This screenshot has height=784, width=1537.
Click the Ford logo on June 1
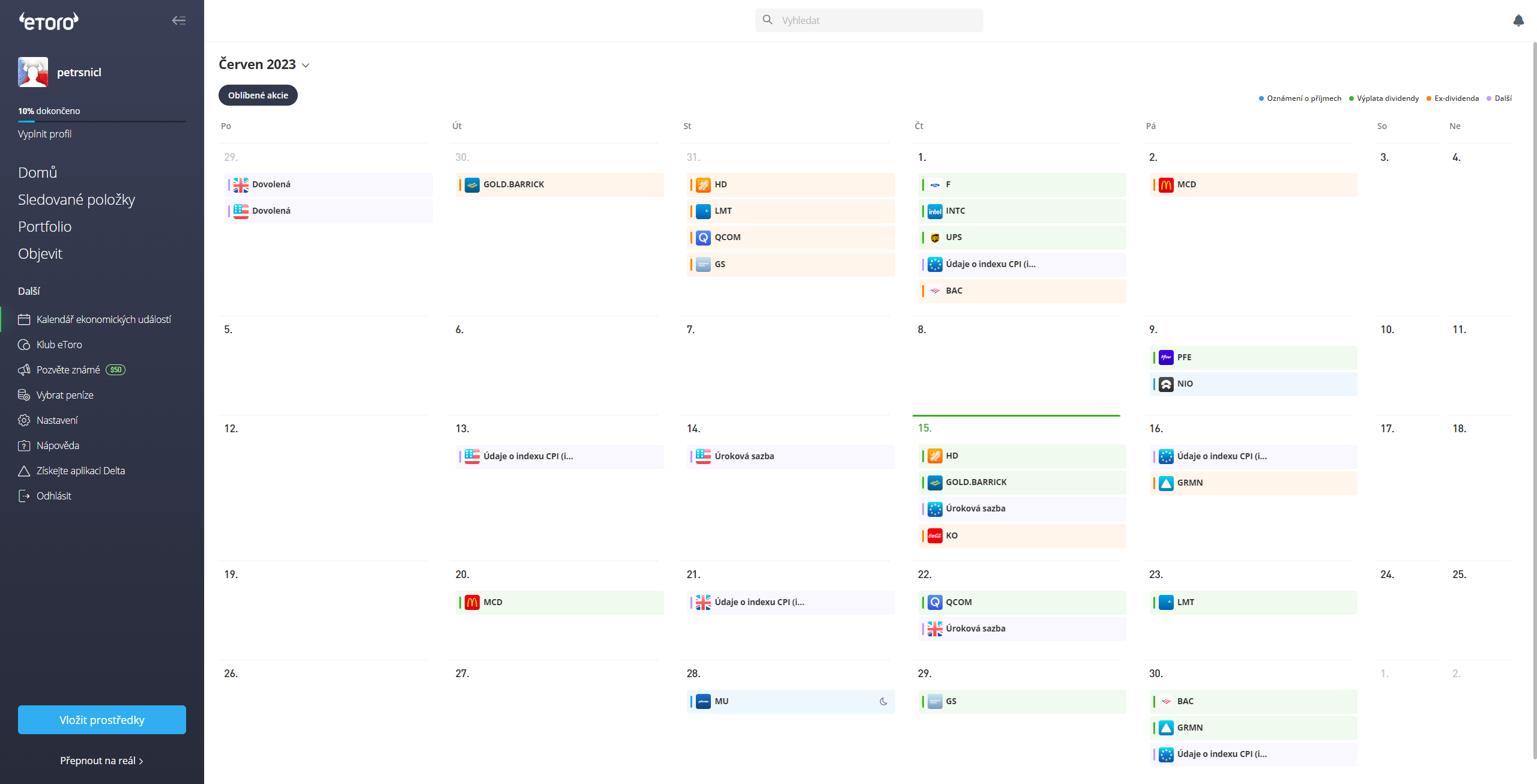(935, 185)
